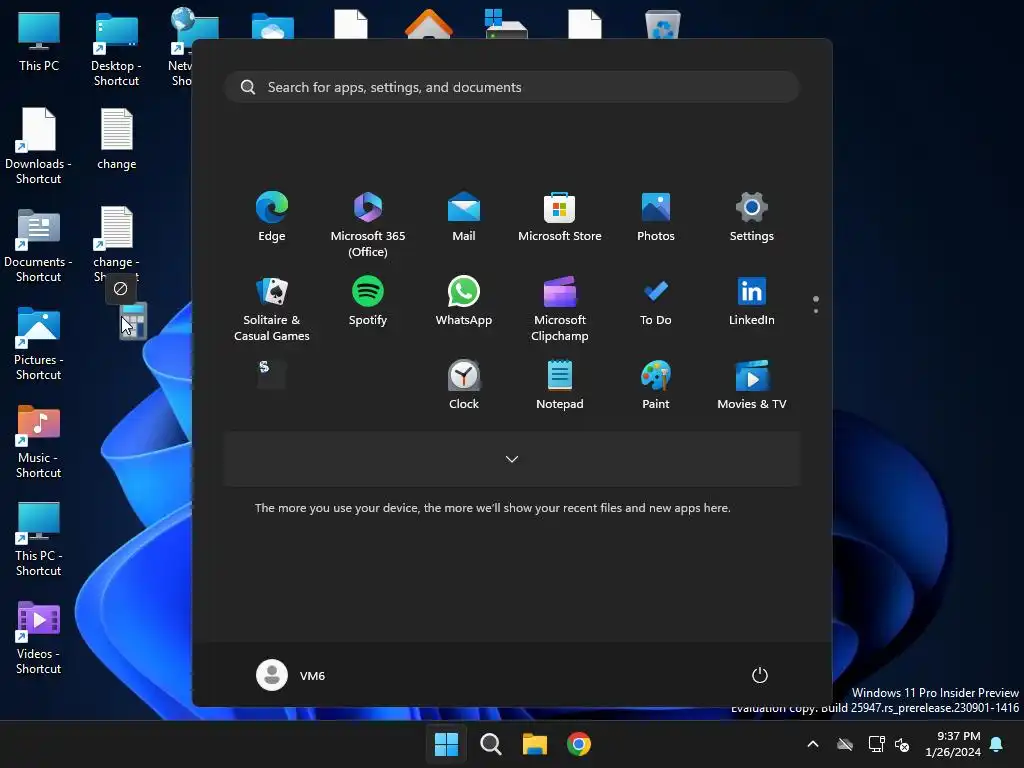The height and width of the screenshot is (768, 1024).
Task: Select Music - Shortcut desktop icon
Action: point(39,441)
